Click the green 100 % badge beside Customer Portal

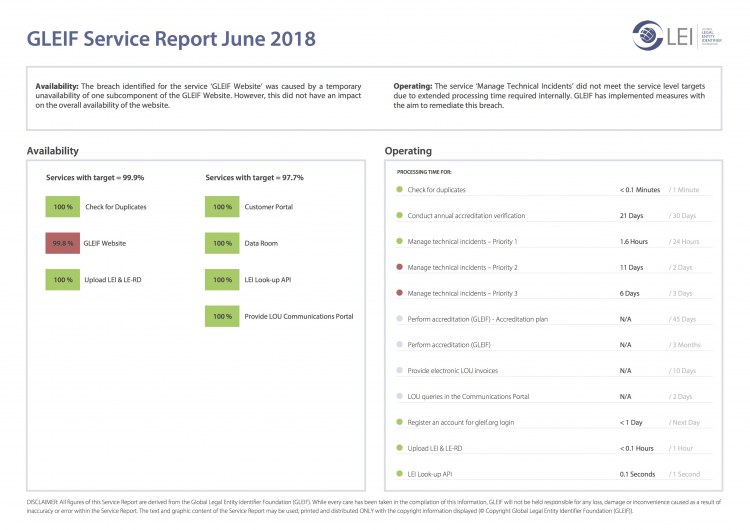pyautogui.click(x=221, y=207)
